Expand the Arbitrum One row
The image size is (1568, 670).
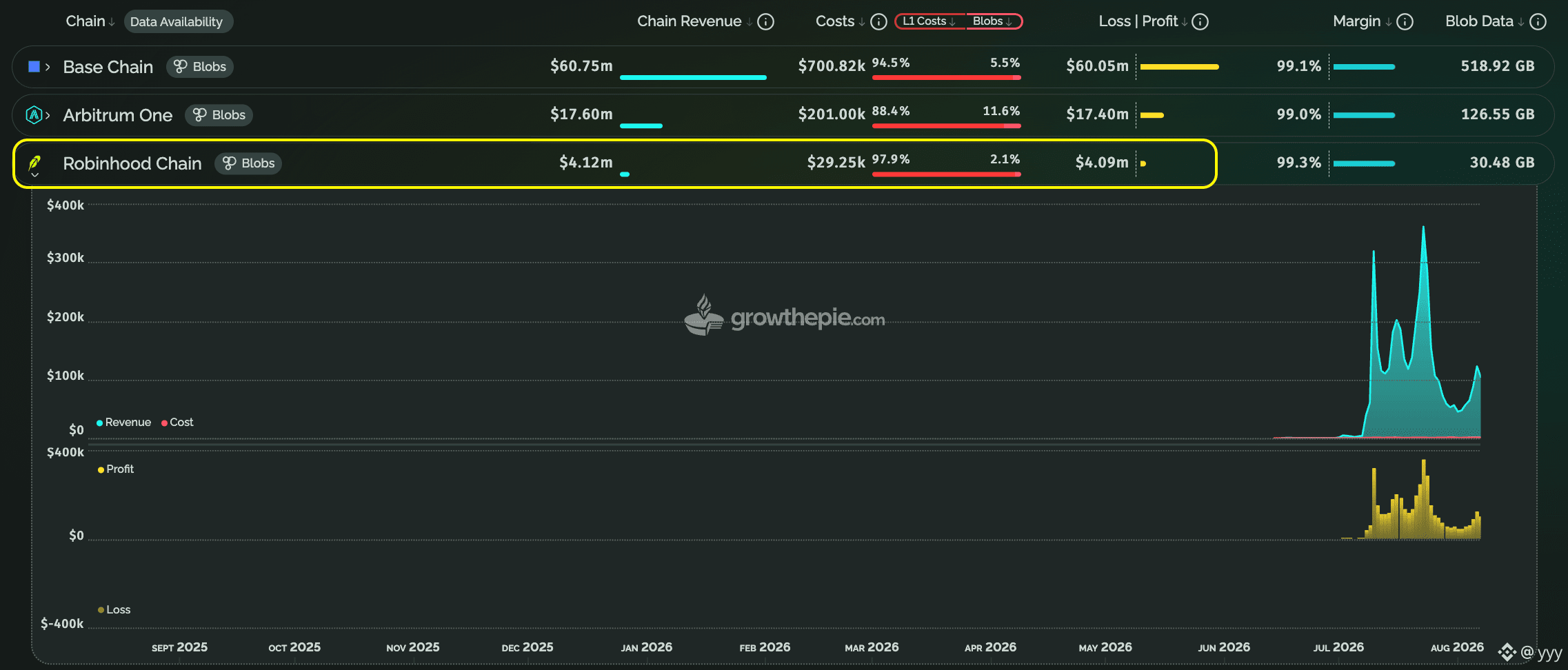pos(48,115)
